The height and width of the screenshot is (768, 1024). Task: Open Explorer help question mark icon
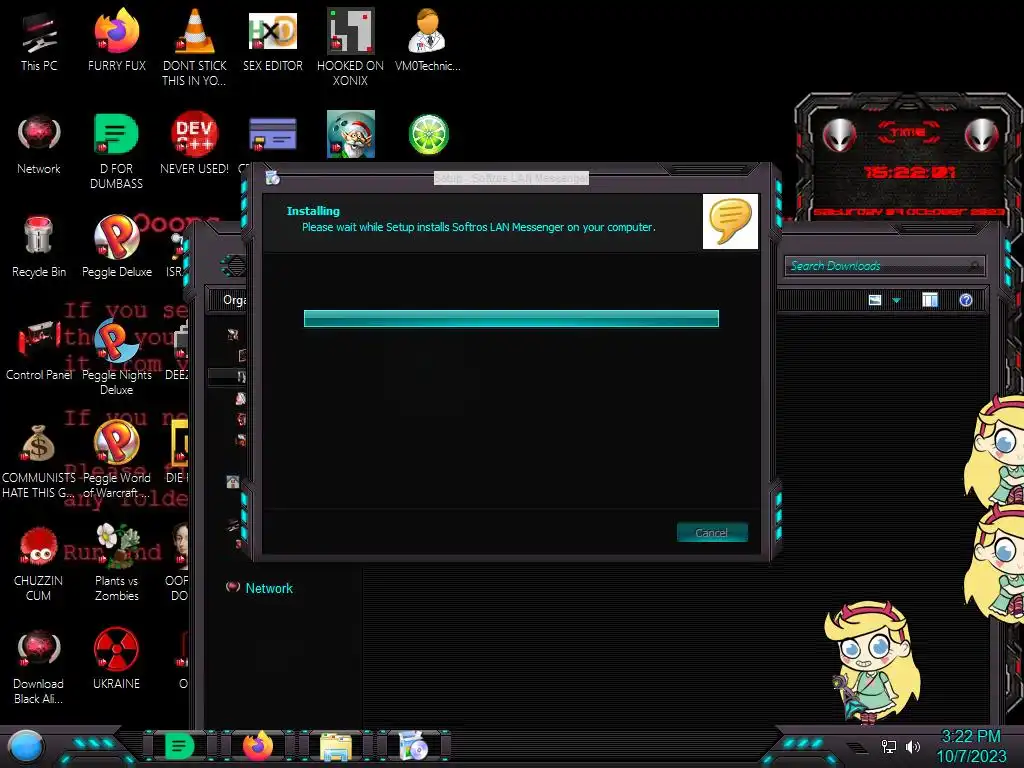[966, 300]
